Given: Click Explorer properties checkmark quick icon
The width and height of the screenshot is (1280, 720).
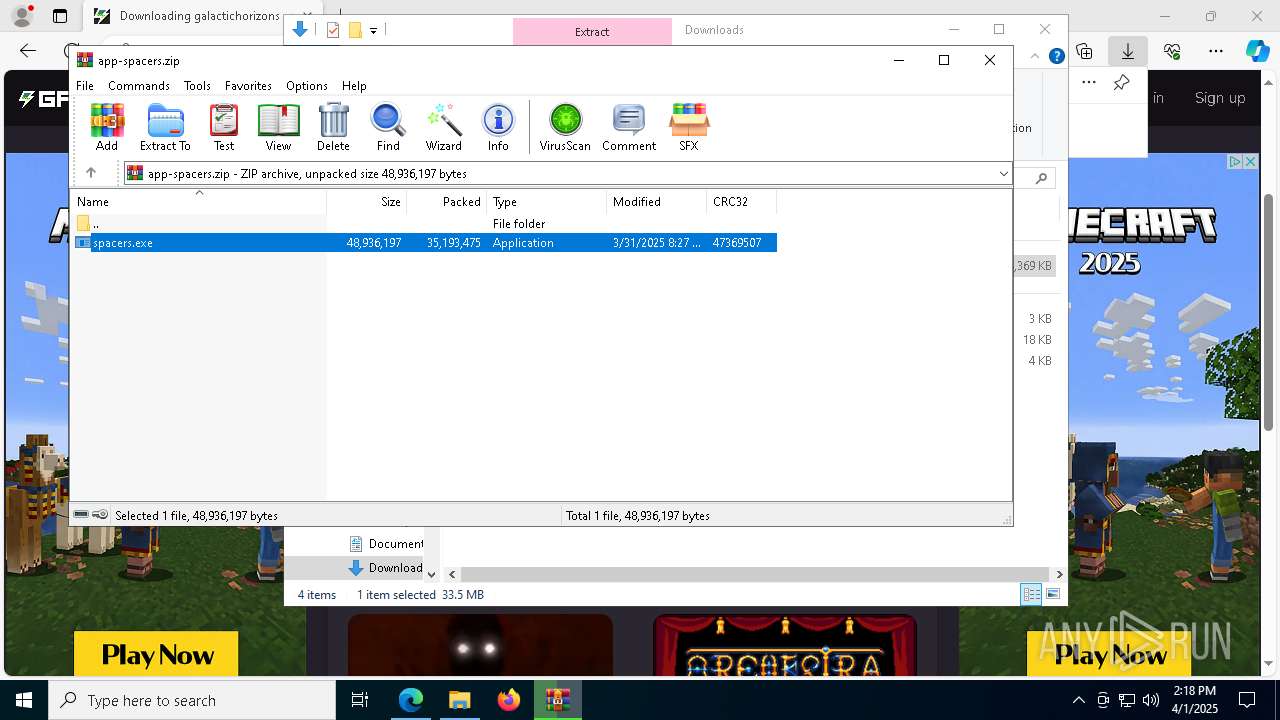Looking at the screenshot, I should tap(333, 30).
